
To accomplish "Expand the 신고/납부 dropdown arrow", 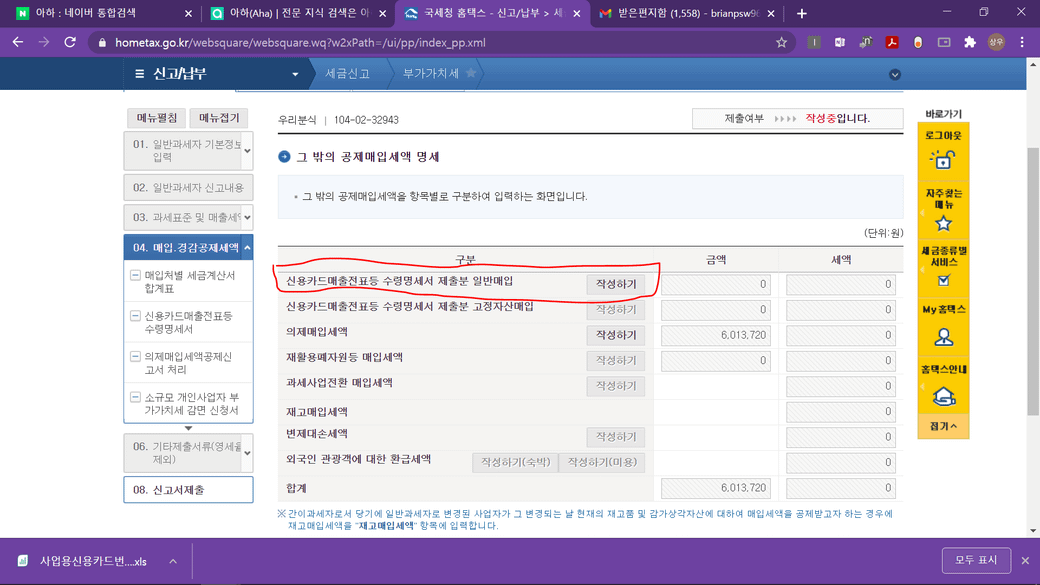I will pyautogui.click(x=295, y=74).
